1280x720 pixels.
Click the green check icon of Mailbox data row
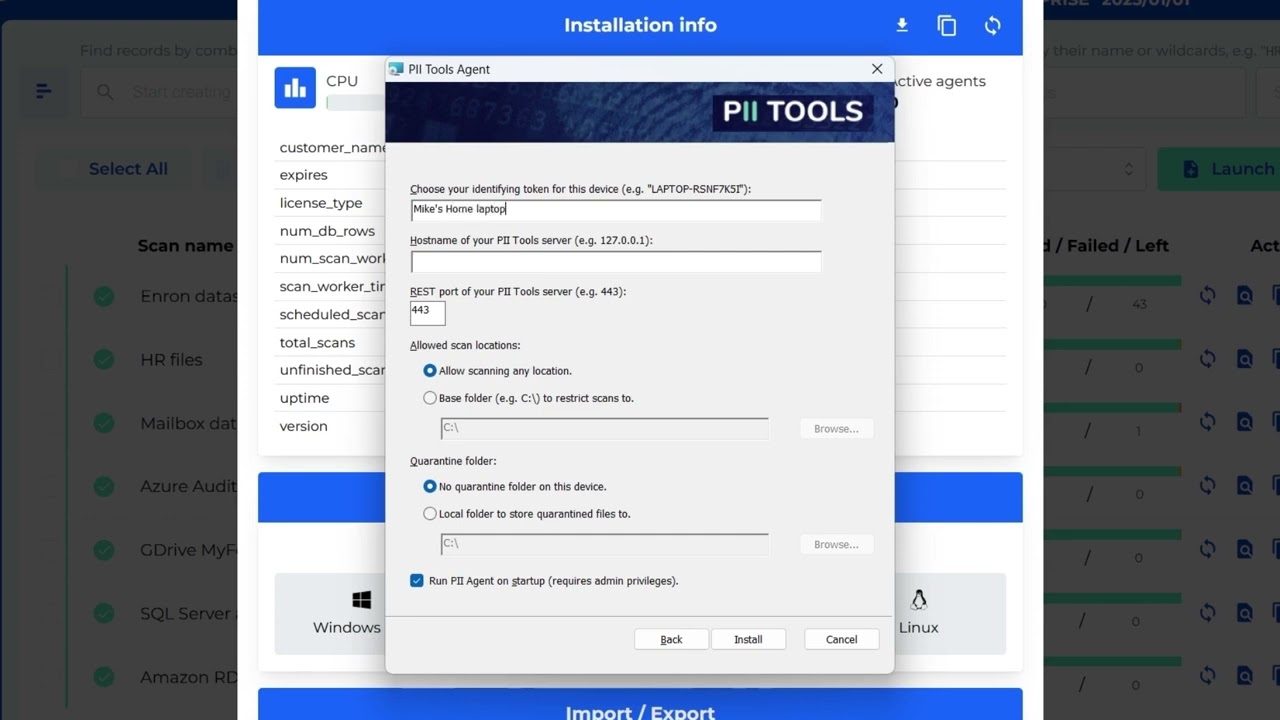[104, 423]
